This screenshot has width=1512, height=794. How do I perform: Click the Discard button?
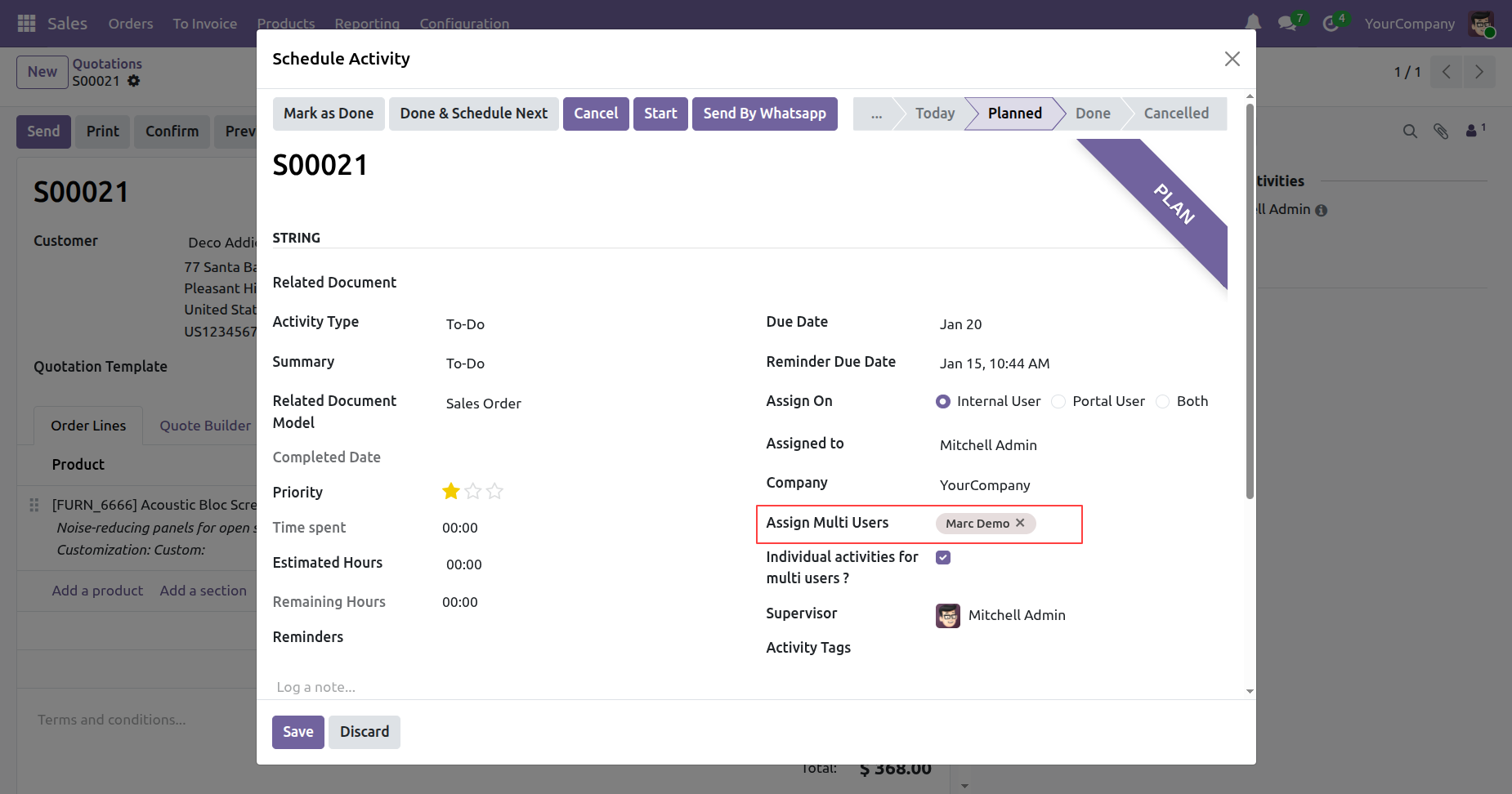(x=365, y=732)
